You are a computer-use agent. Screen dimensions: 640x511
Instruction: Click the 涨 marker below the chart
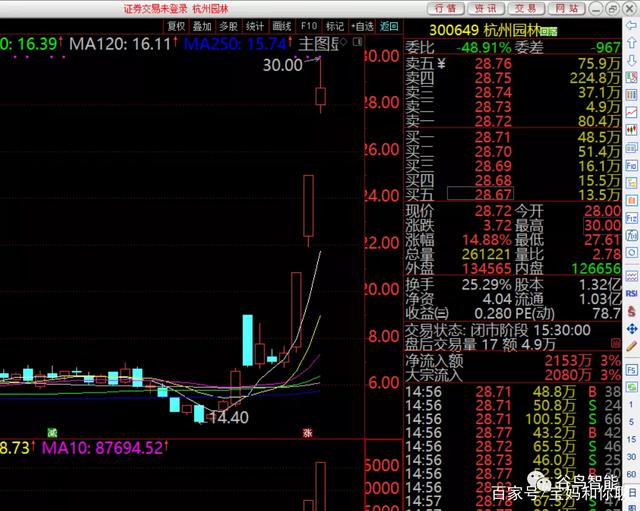click(308, 433)
